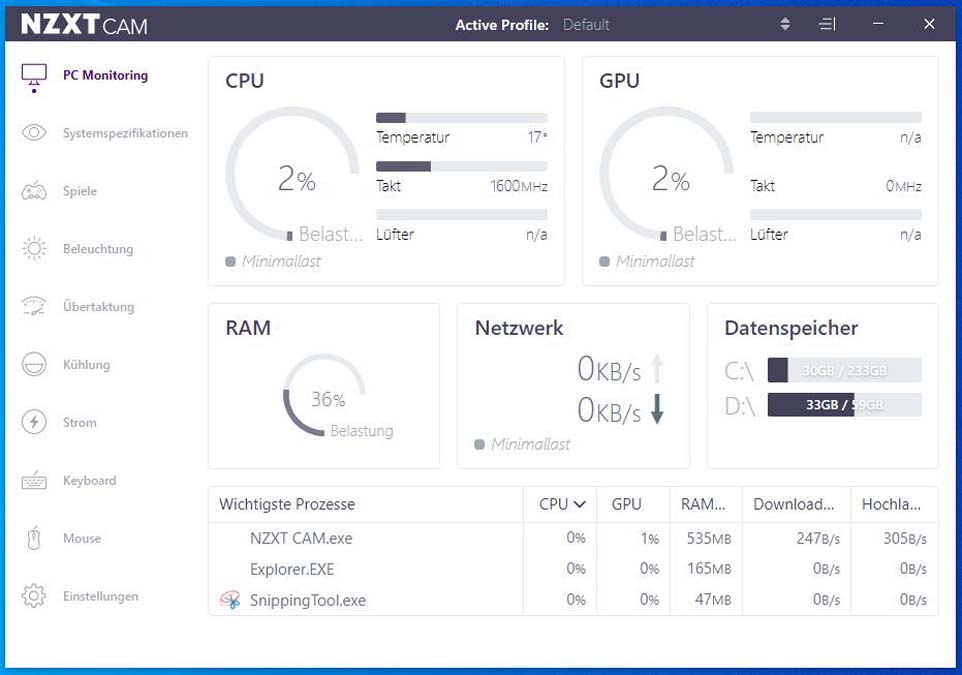Click the 247B/s download value
This screenshot has width=962, height=675.
point(818,538)
